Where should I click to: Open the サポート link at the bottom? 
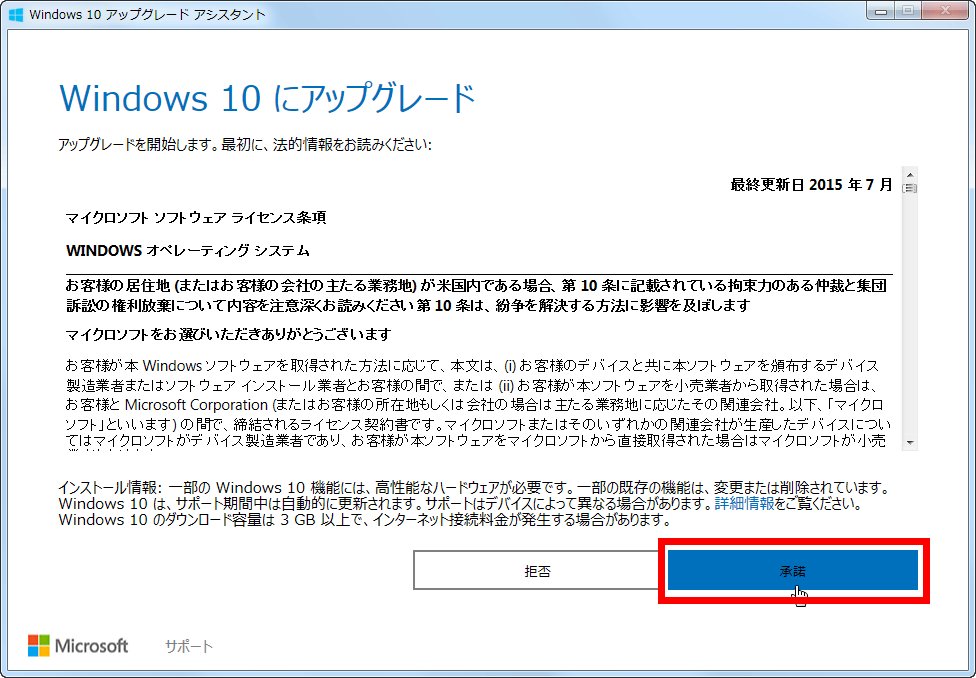pos(189,646)
